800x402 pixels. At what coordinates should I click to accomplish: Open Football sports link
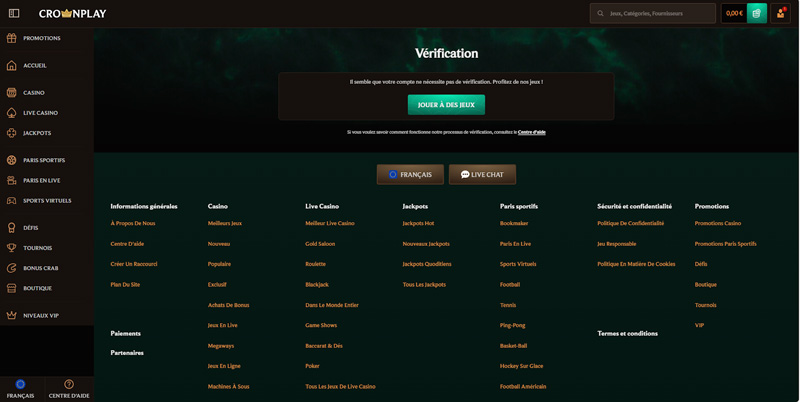pos(510,285)
